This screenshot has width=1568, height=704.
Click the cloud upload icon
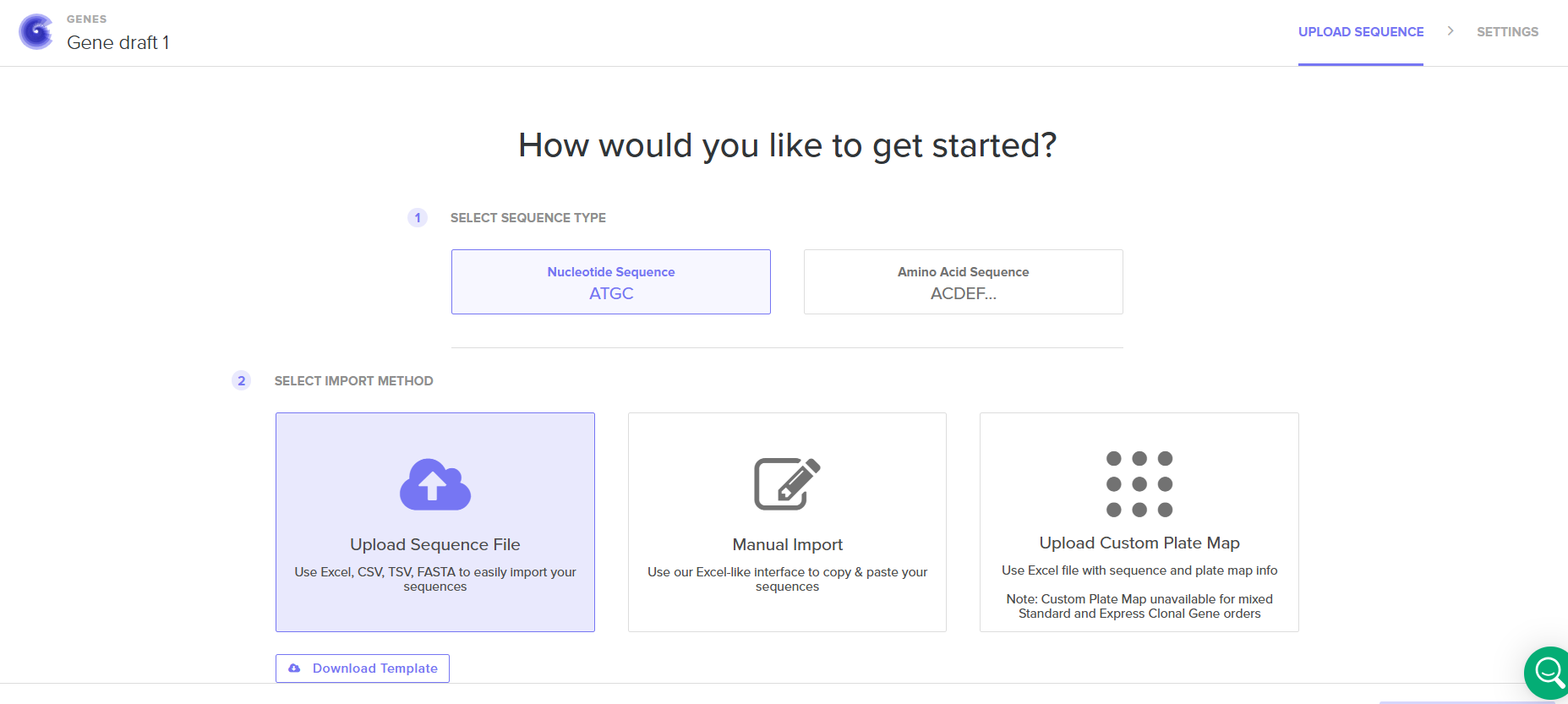click(x=434, y=484)
